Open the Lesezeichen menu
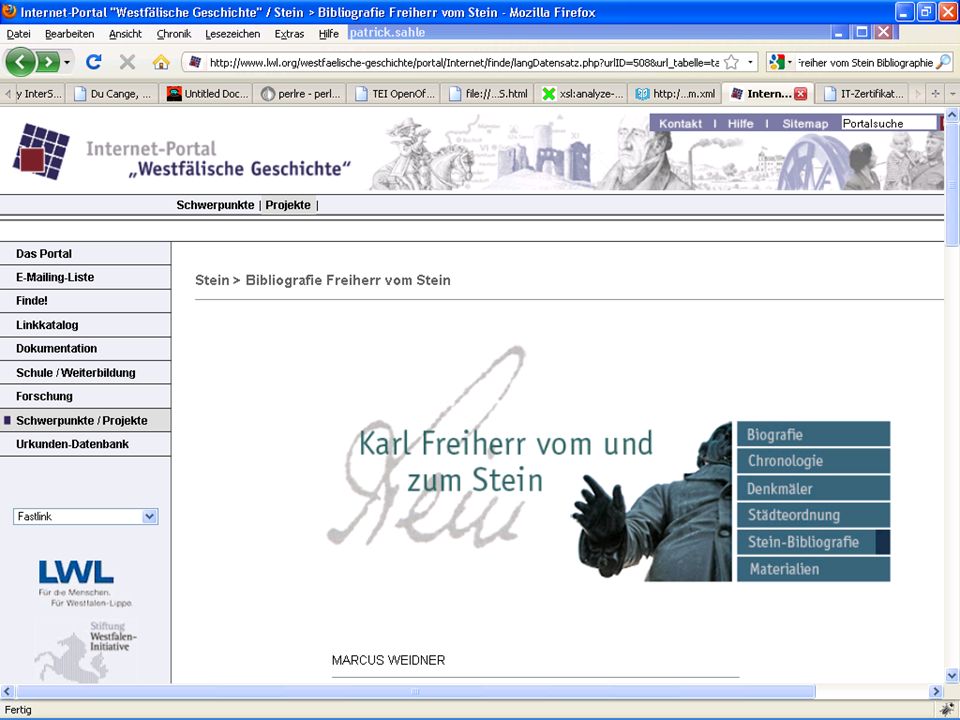The image size is (960, 720). click(x=233, y=34)
